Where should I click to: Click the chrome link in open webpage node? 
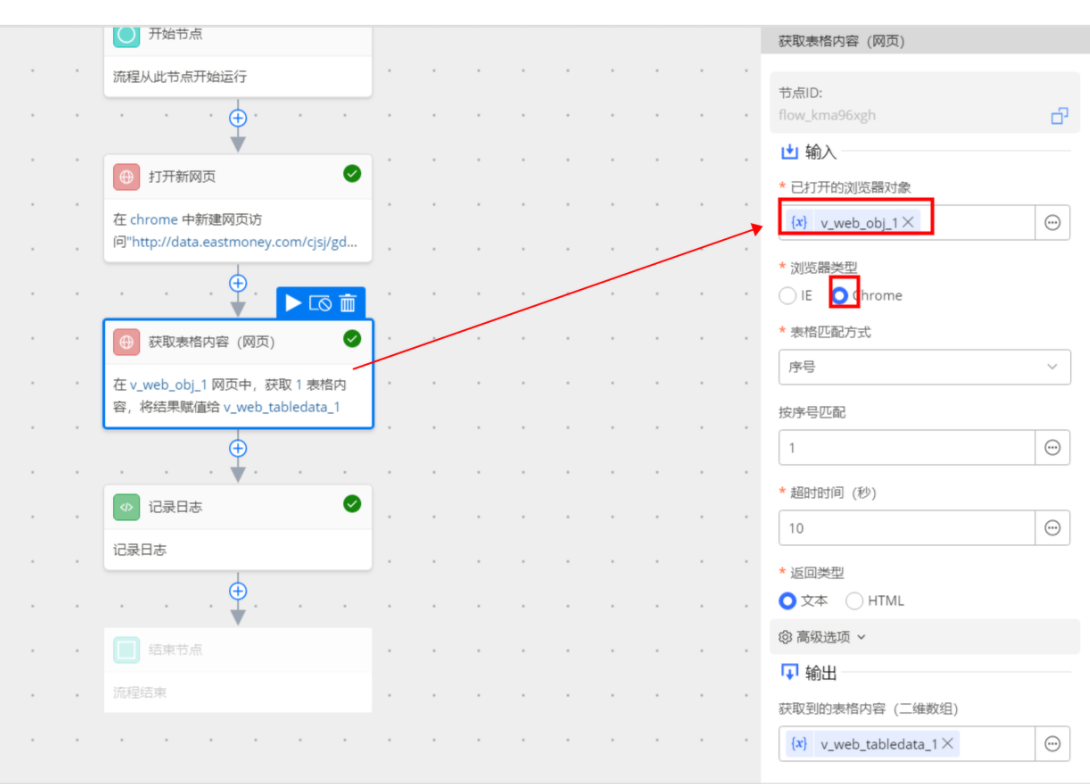[x=154, y=220]
